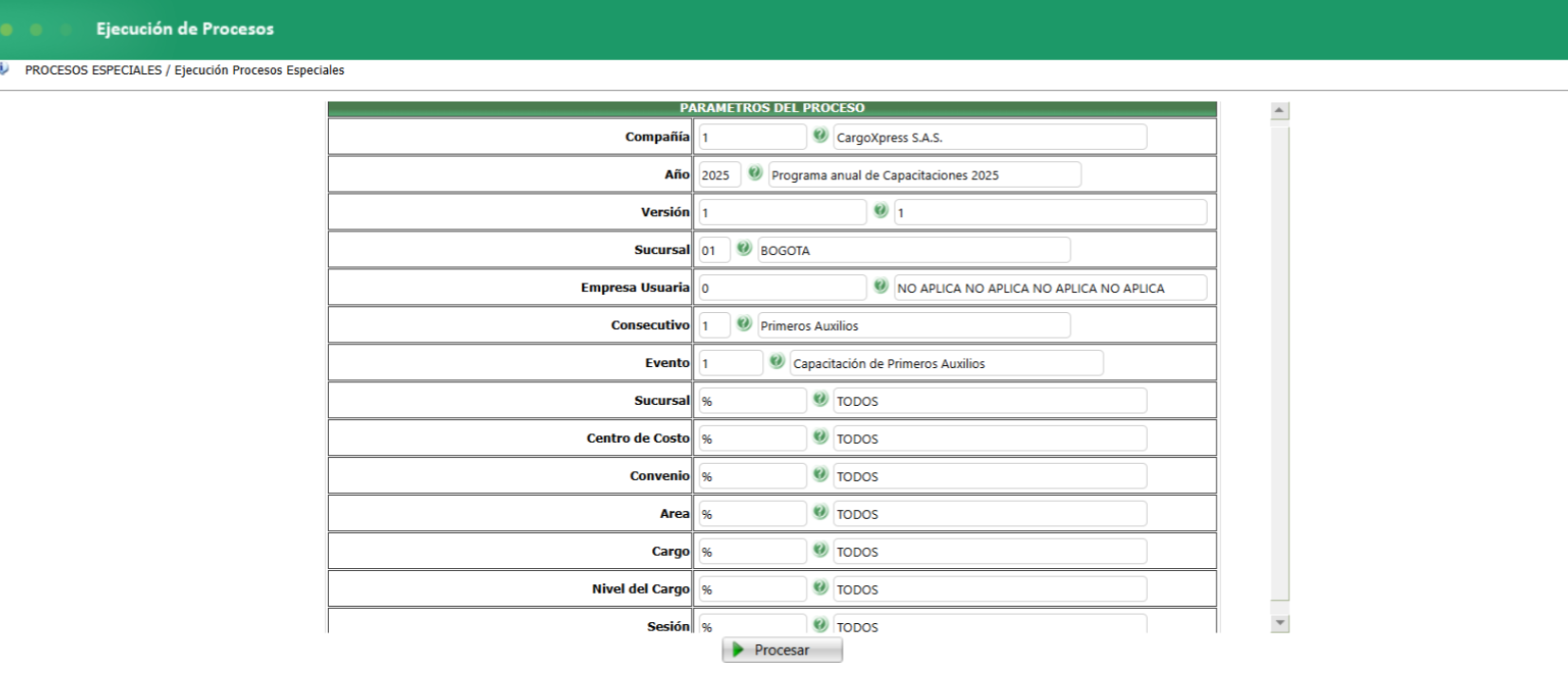Click the help icon beside Año field
The height and width of the screenshot is (680, 1568).
[x=755, y=174]
